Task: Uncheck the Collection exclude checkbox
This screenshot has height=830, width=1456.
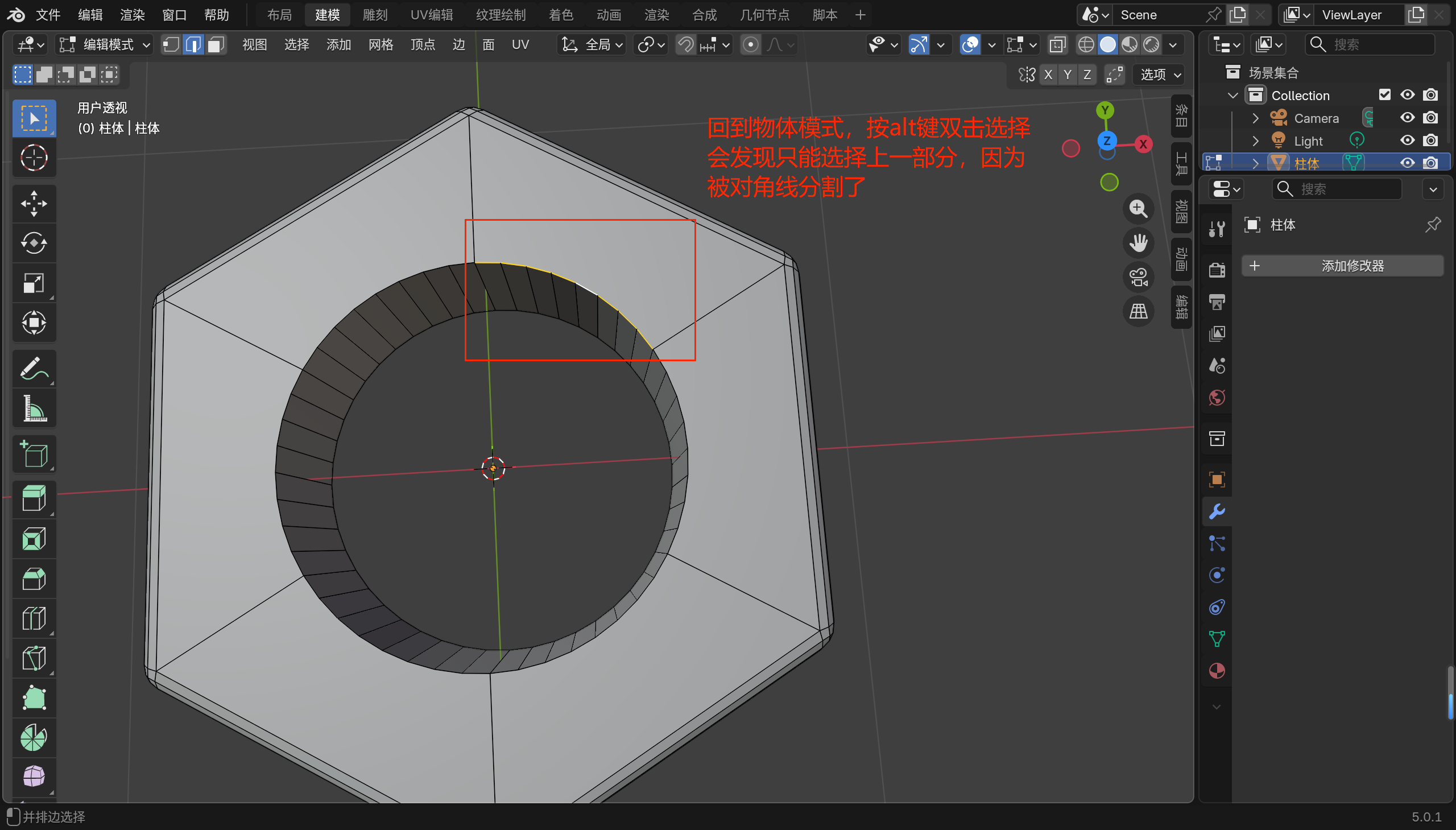Action: click(x=1384, y=94)
